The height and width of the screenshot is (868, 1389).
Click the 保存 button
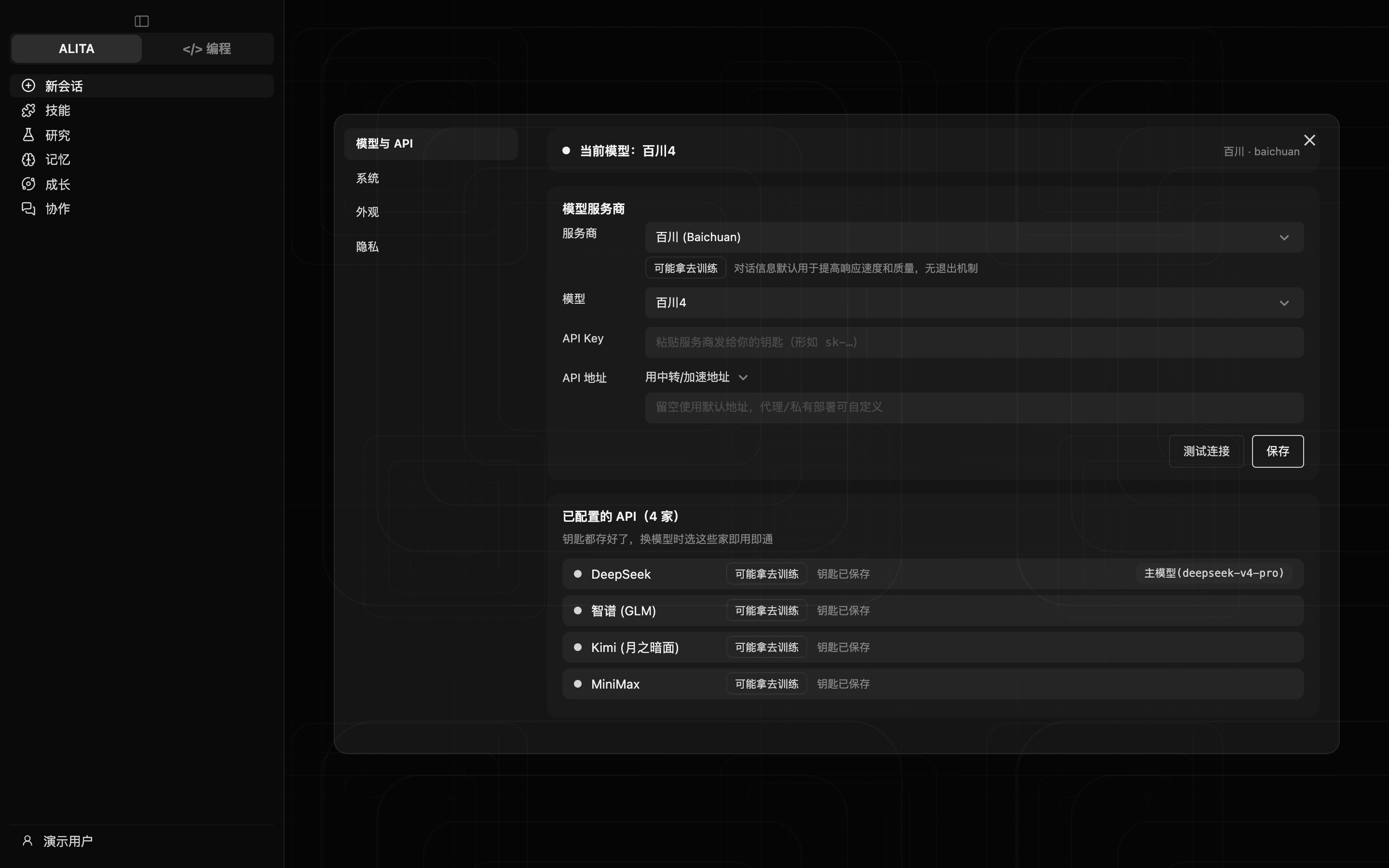pos(1278,451)
